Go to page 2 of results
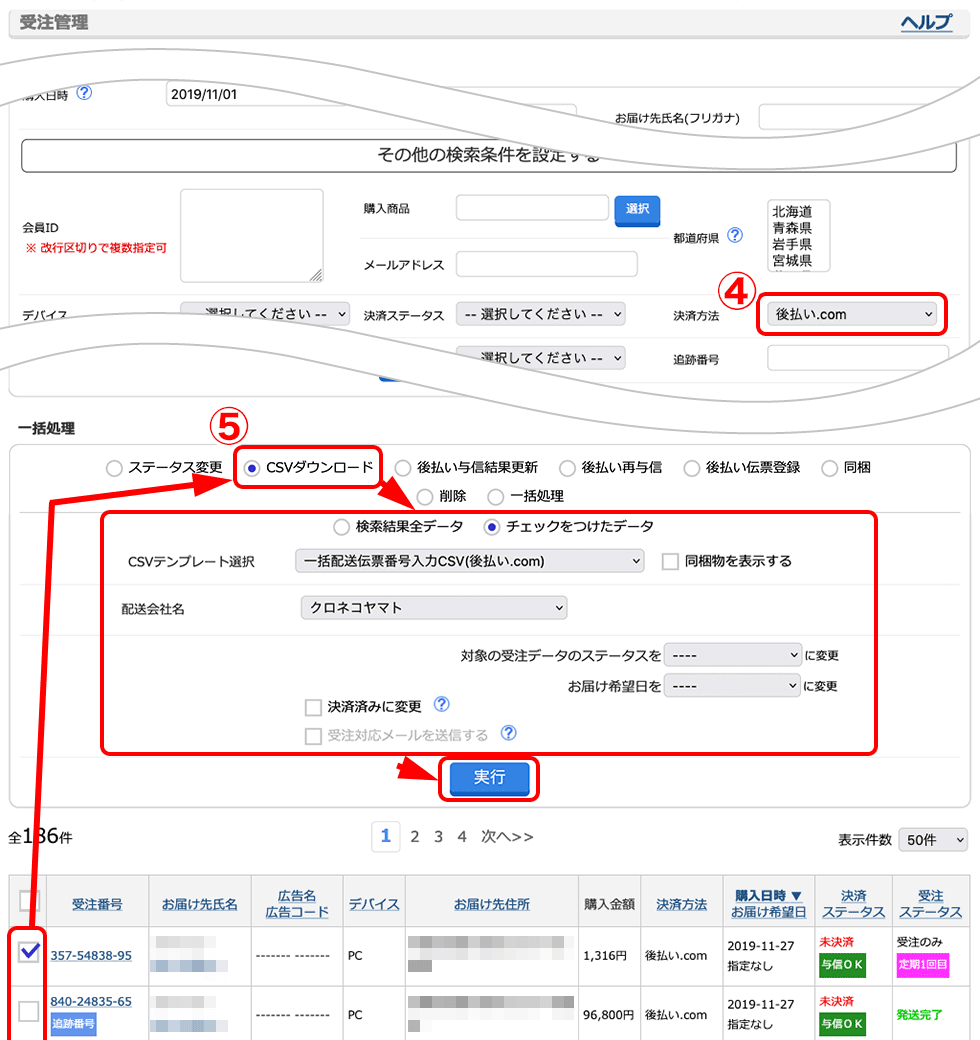Viewport: 980px width, 1040px height. (x=414, y=837)
